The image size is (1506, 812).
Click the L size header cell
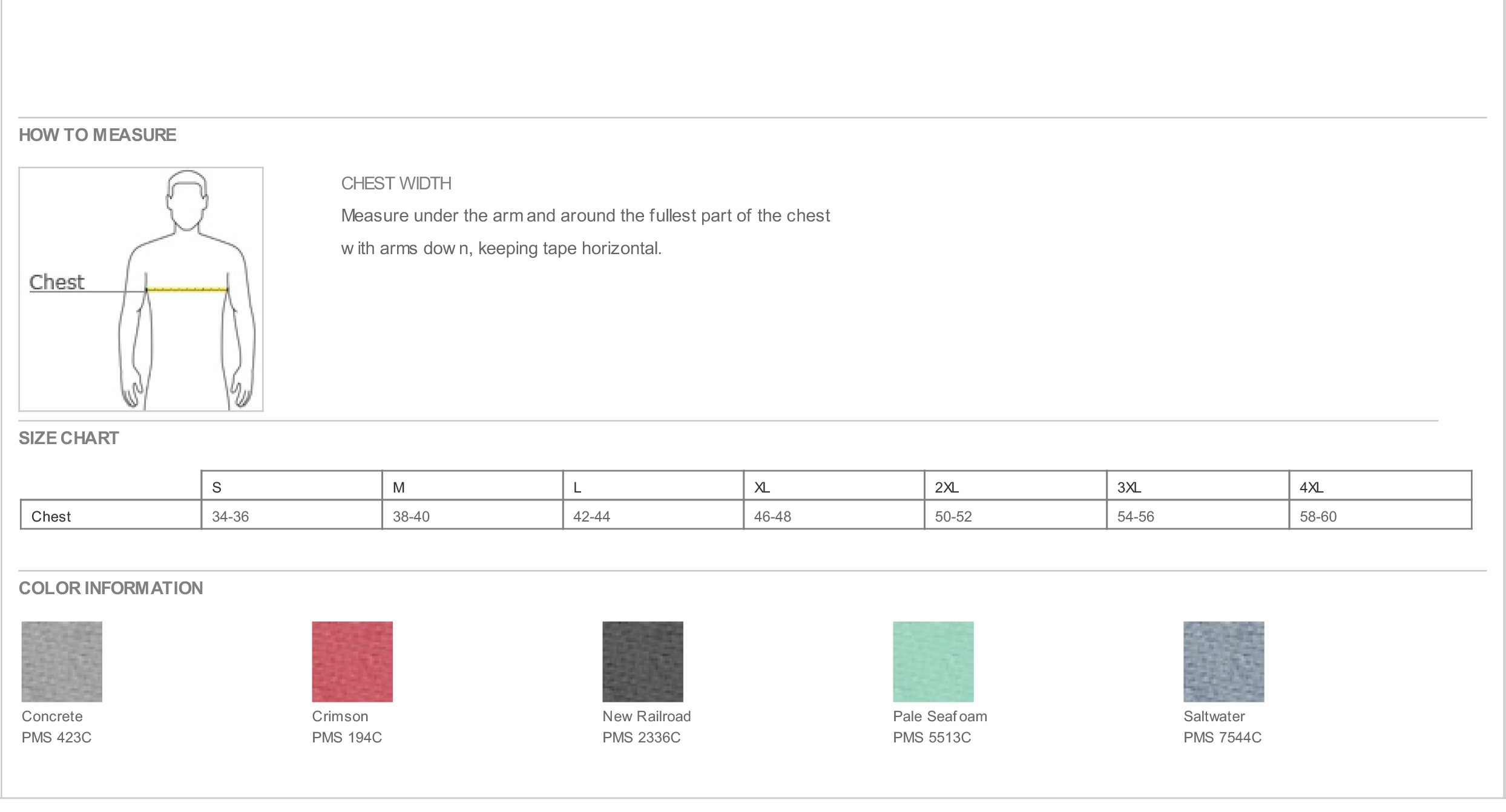[653, 486]
